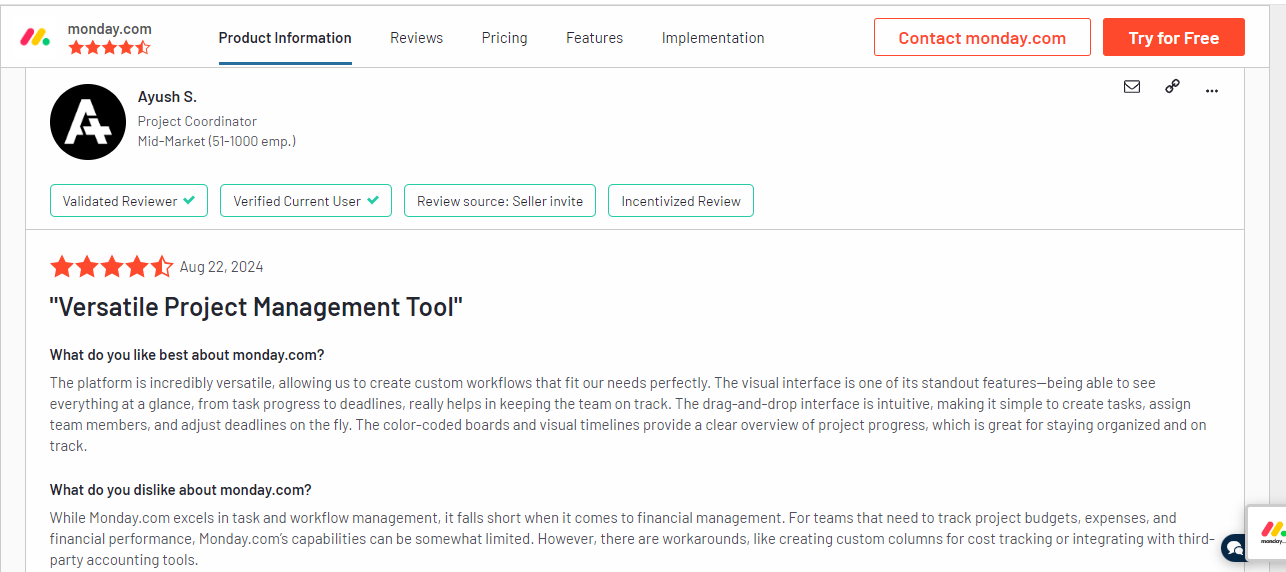Image resolution: width=1286 pixels, height=572 pixels.
Task: Click the review's 4.5 star rating
Action: click(x=111, y=267)
